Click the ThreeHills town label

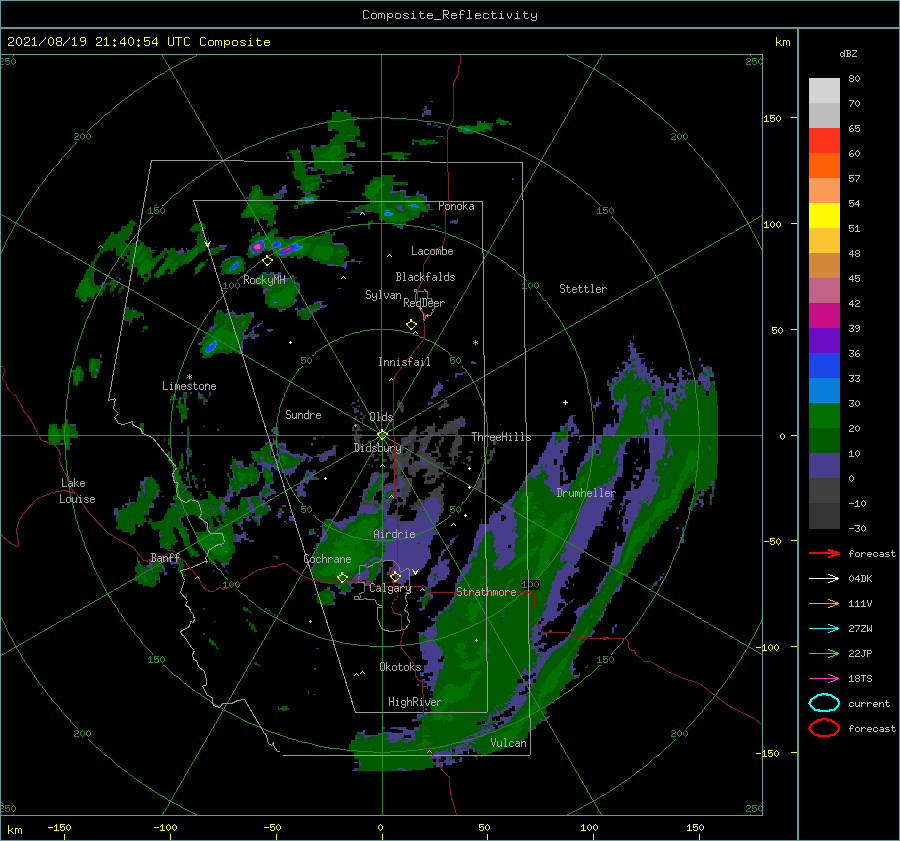(501, 437)
